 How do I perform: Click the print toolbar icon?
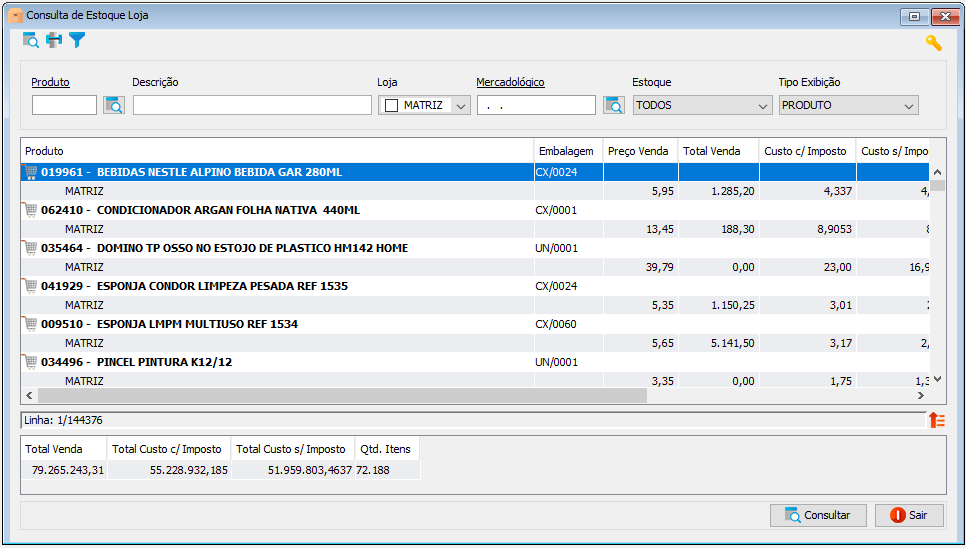pos(54,41)
